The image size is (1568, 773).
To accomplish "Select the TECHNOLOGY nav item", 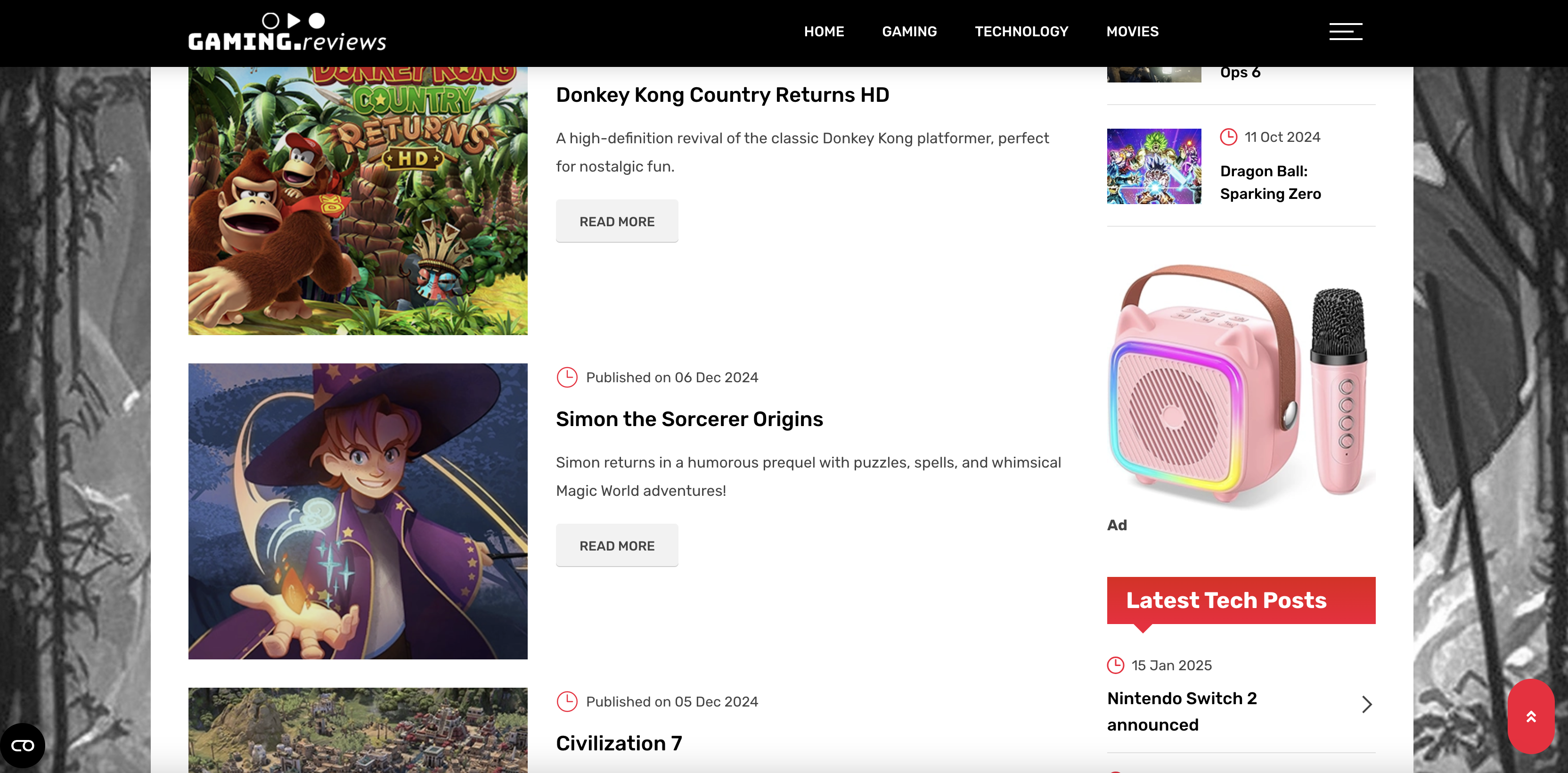I will click(x=1021, y=32).
